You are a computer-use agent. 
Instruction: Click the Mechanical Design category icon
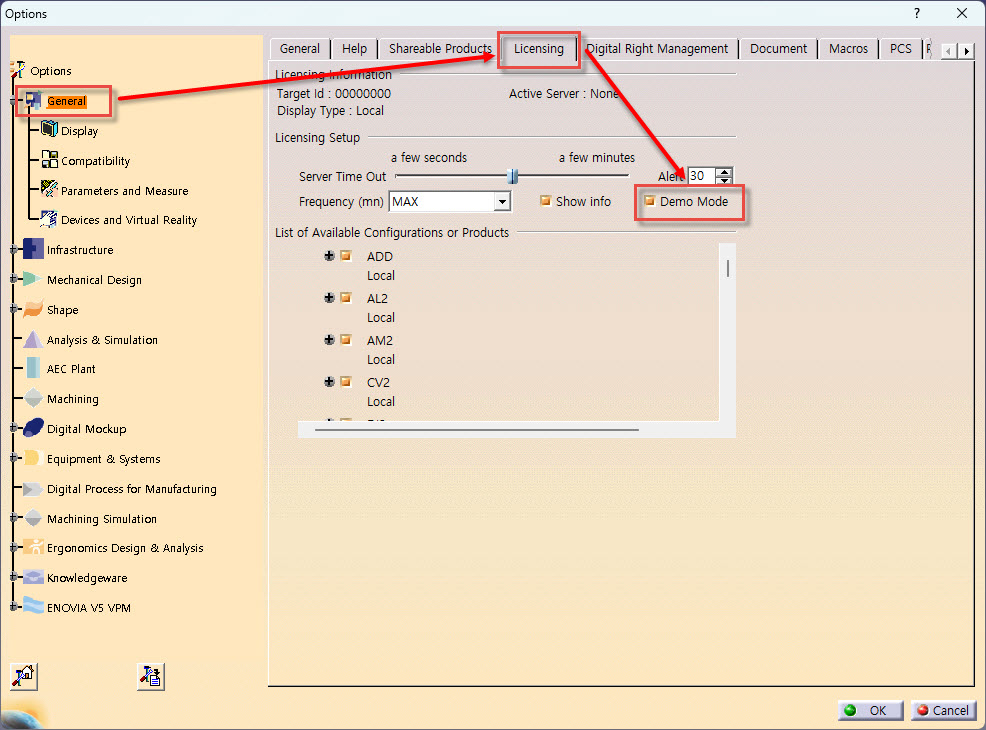[x=33, y=279]
